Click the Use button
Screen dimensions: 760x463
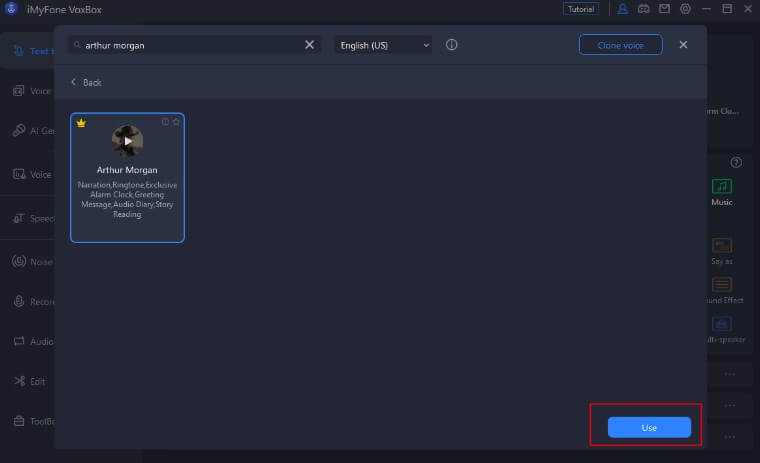coord(649,427)
